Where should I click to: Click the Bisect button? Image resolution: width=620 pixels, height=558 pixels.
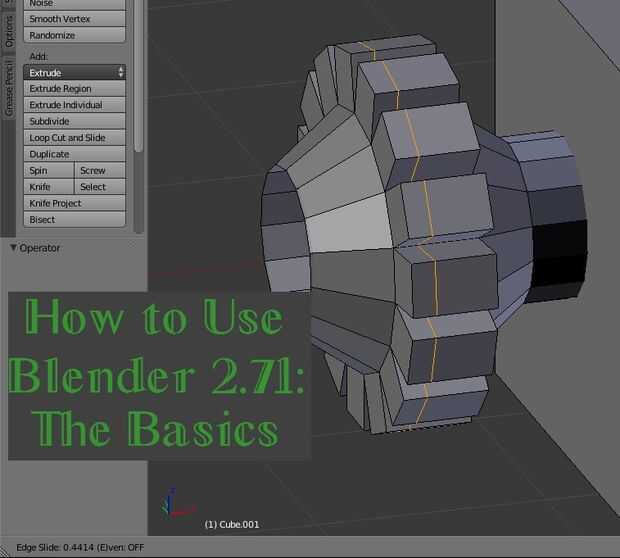[x=74, y=219]
